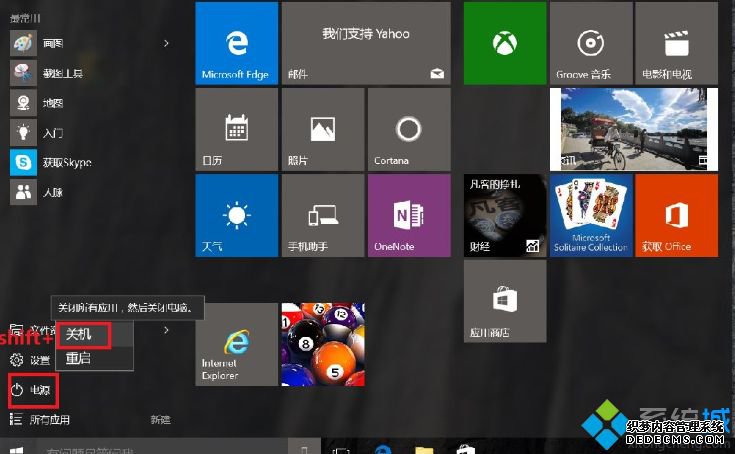Open the Groove 音乐 tile
The image size is (735, 454).
591,43
